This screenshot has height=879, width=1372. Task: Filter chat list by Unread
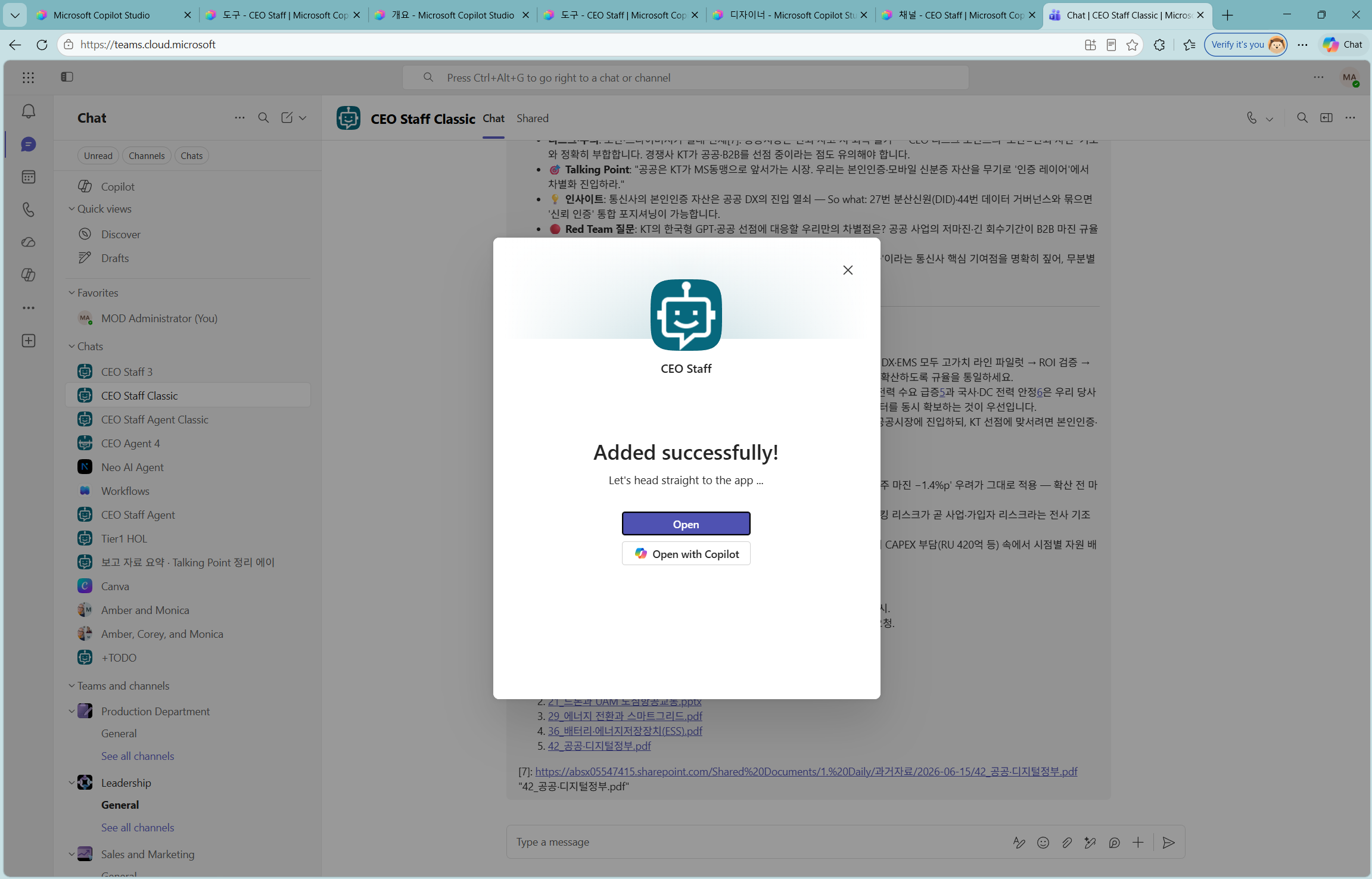(98, 155)
